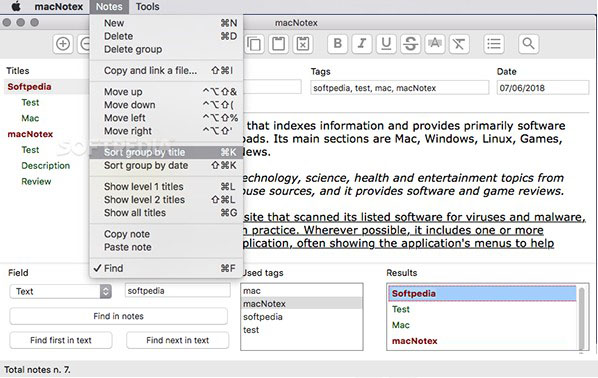Screen dimensions: 598x378
Task: Toggle Bold formatting button
Action: [338, 44]
